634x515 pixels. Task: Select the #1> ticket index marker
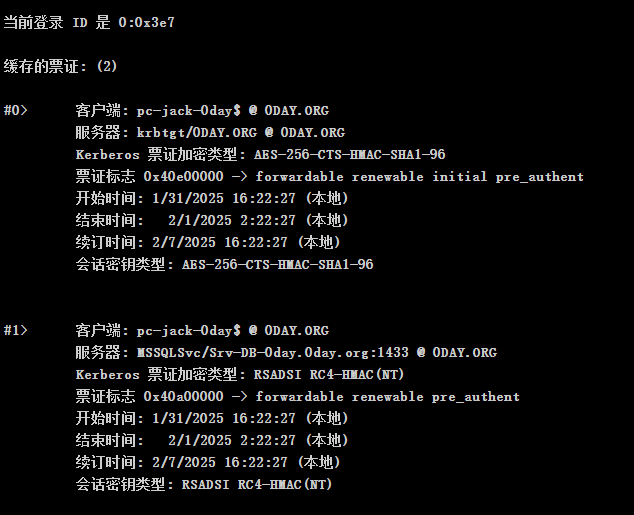[15, 330]
